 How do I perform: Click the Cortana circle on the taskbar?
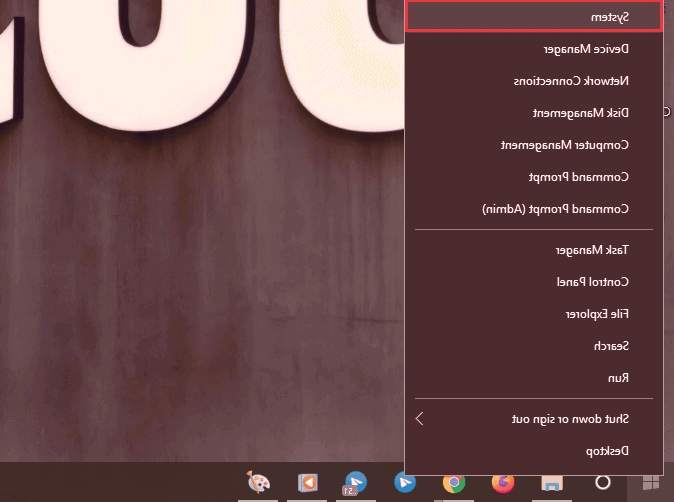(603, 483)
